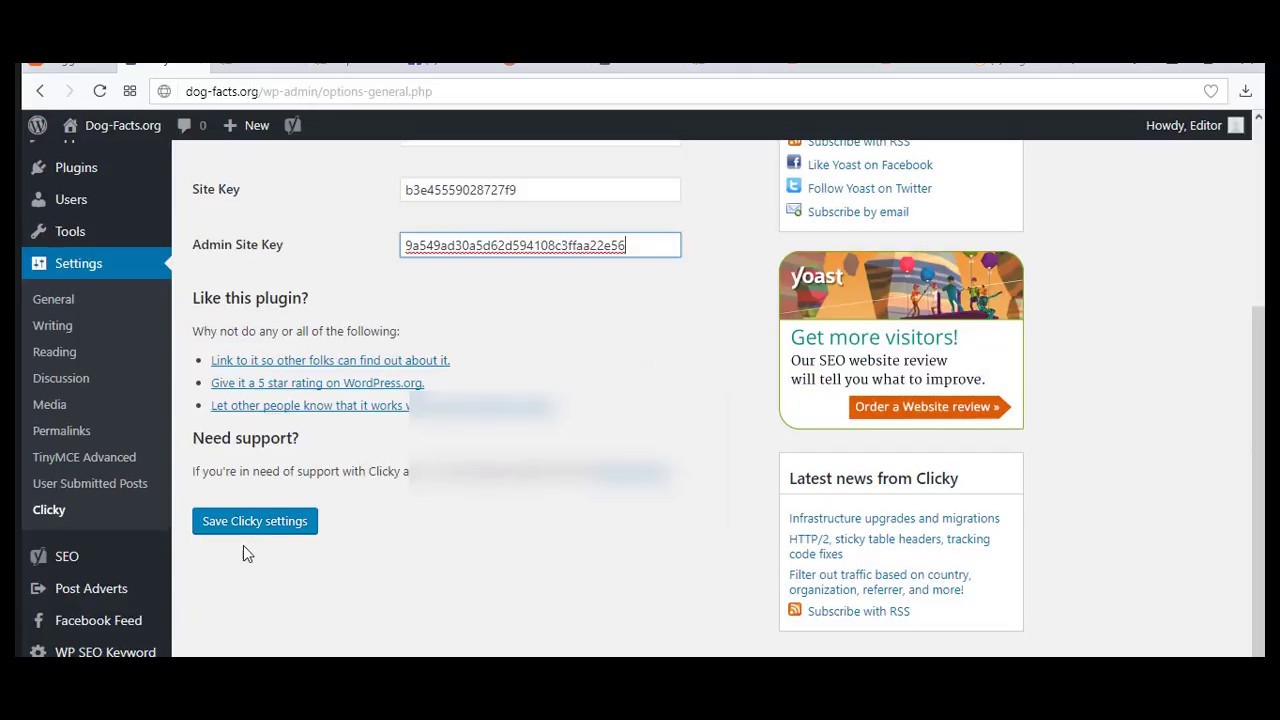This screenshot has width=1280, height=720.
Task: Open Like Yoast on Facebook link
Action: click(x=870, y=165)
